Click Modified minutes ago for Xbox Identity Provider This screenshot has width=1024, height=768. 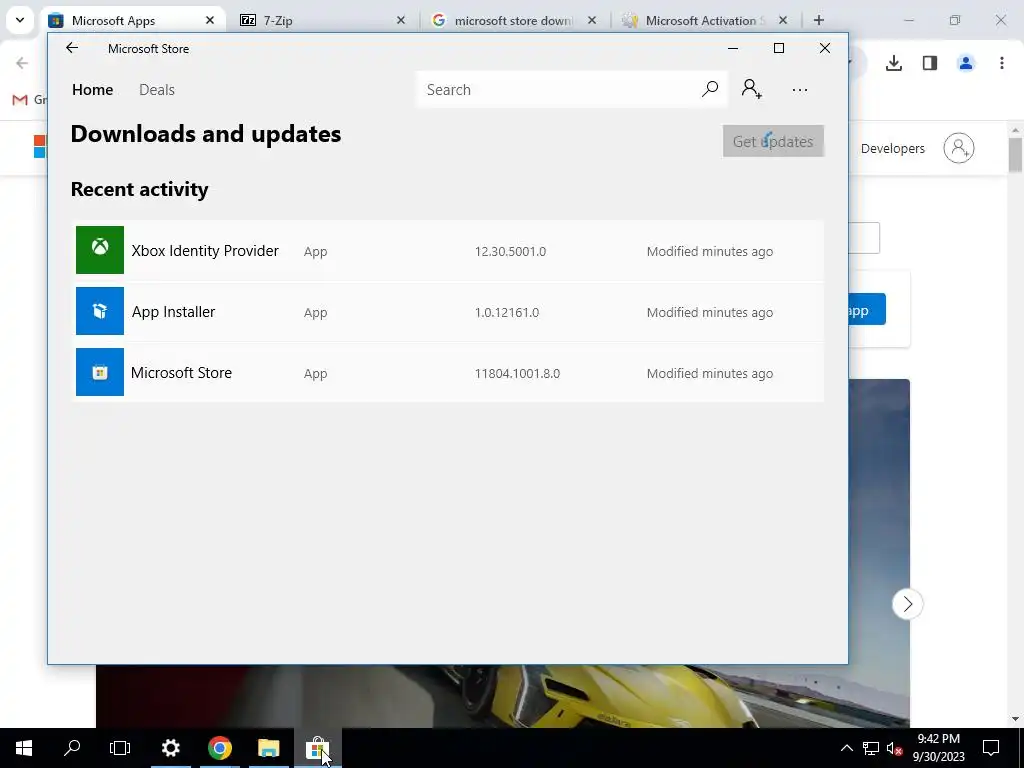tap(710, 251)
